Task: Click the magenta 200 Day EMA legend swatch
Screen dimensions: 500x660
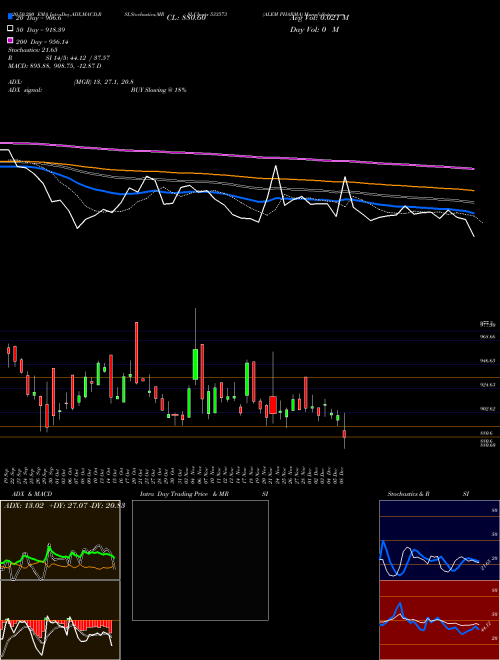Action: tap(11, 40)
